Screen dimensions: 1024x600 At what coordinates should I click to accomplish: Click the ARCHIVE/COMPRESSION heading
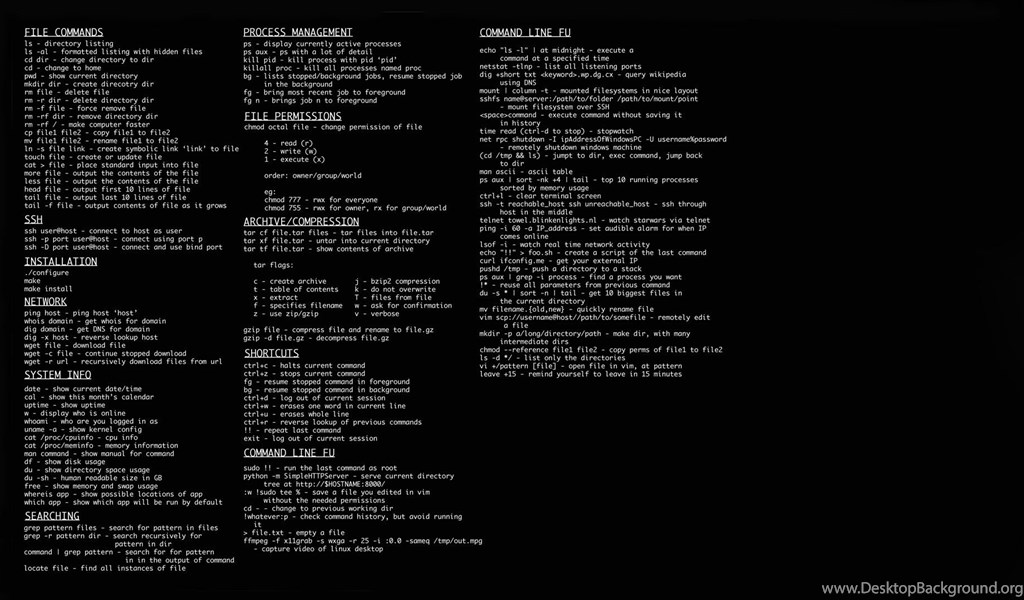pyautogui.click(x=301, y=221)
